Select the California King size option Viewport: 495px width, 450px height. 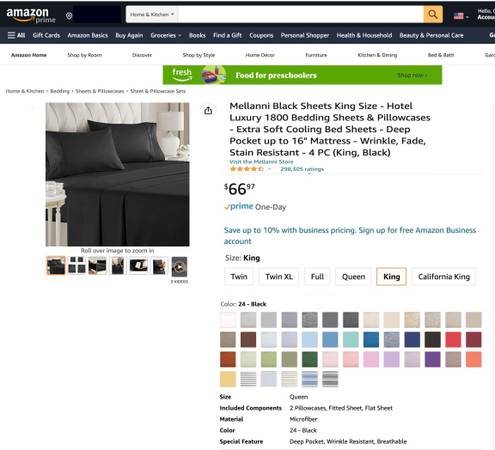click(444, 277)
